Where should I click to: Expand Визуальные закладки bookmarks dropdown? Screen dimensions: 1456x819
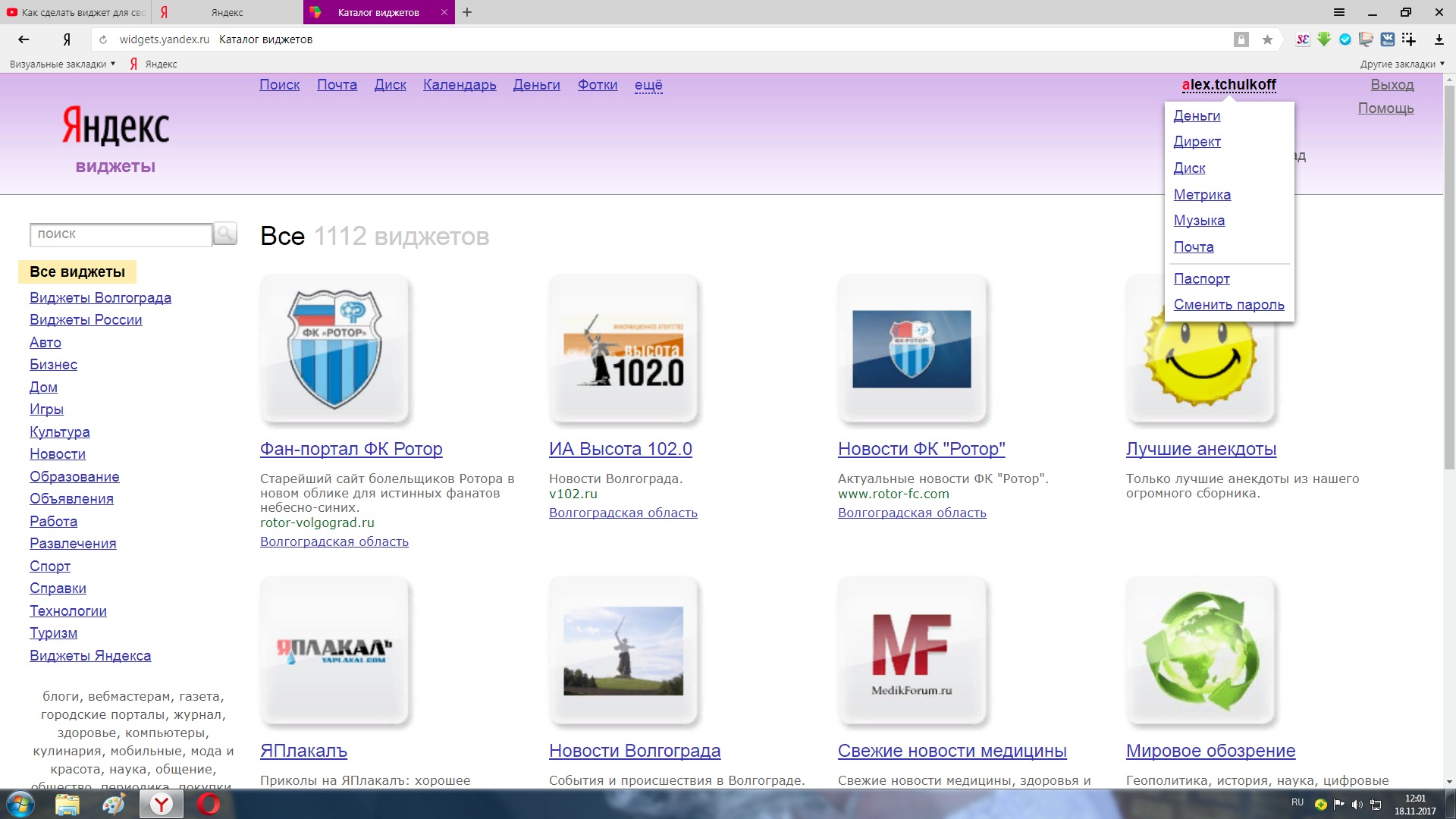(x=62, y=64)
